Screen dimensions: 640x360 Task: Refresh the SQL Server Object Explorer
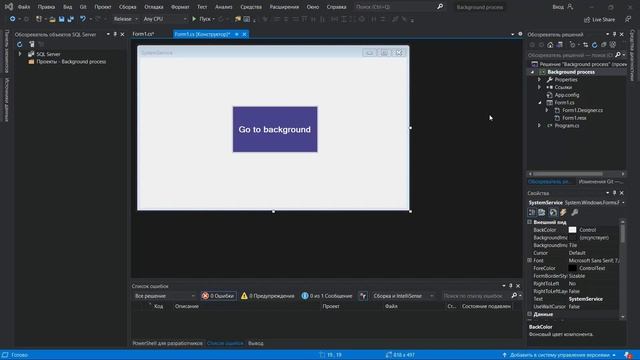20,44
